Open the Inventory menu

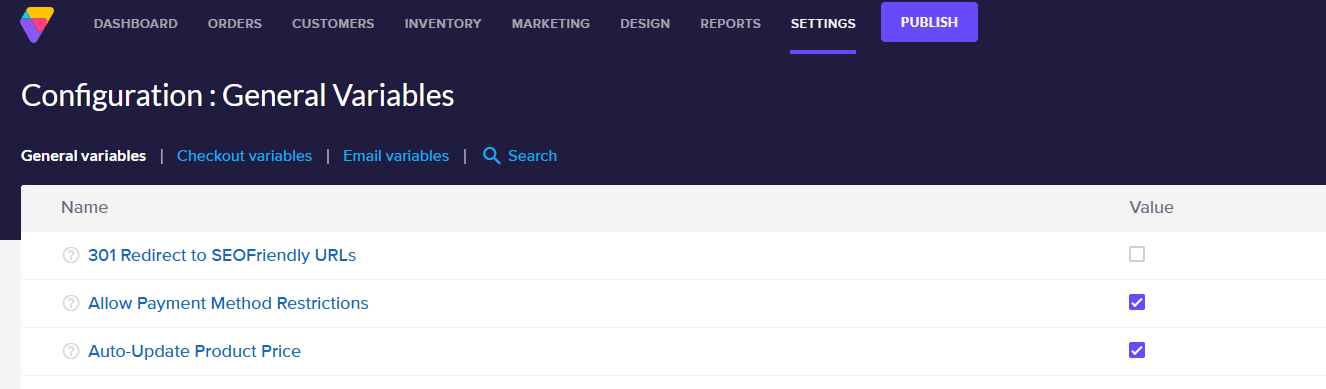(x=443, y=23)
